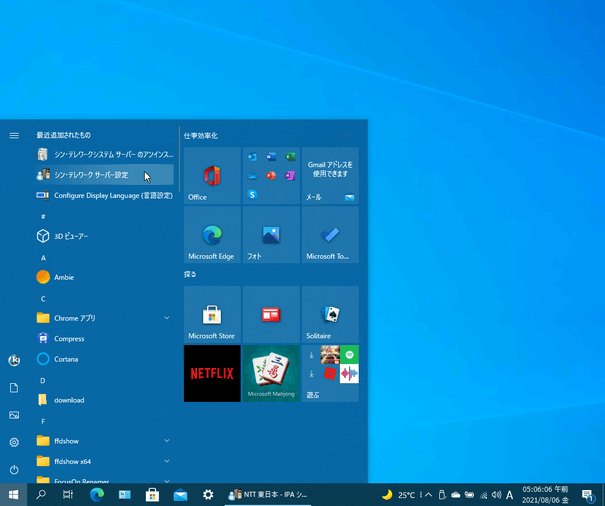Open Task View on taskbar

68,494
